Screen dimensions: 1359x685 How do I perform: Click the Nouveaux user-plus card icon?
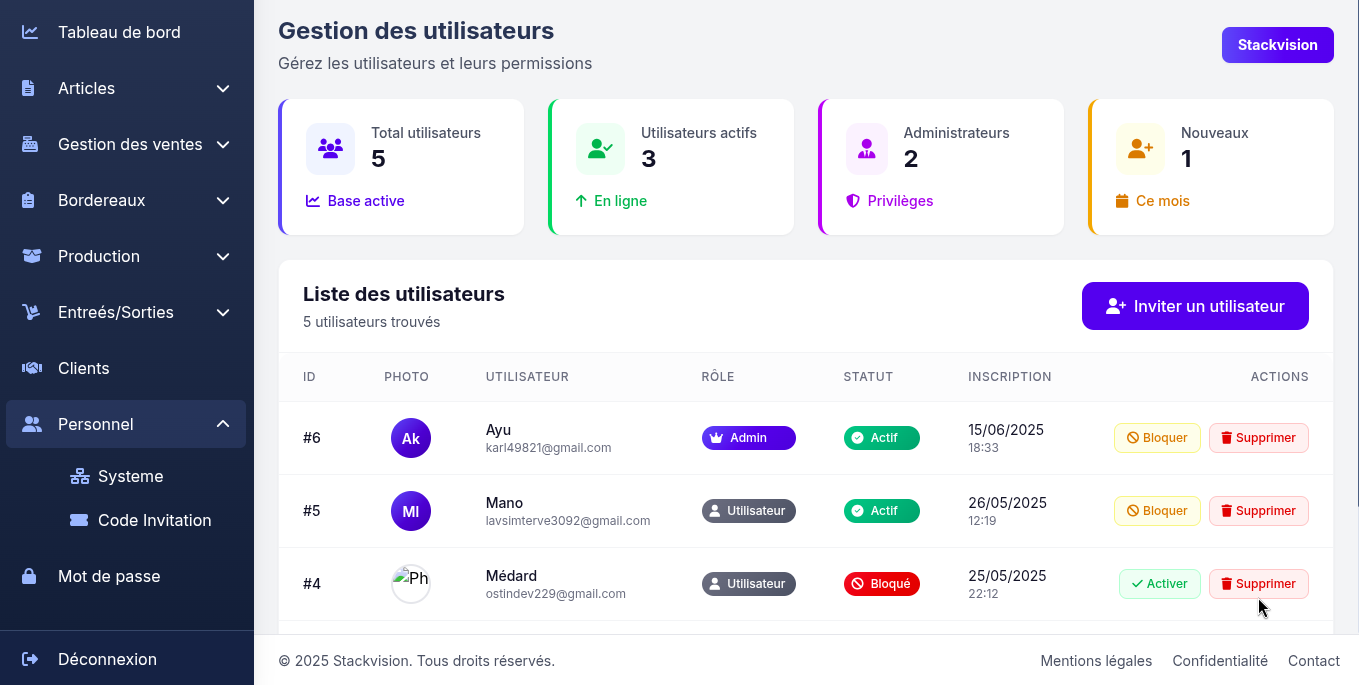[x=1140, y=149]
